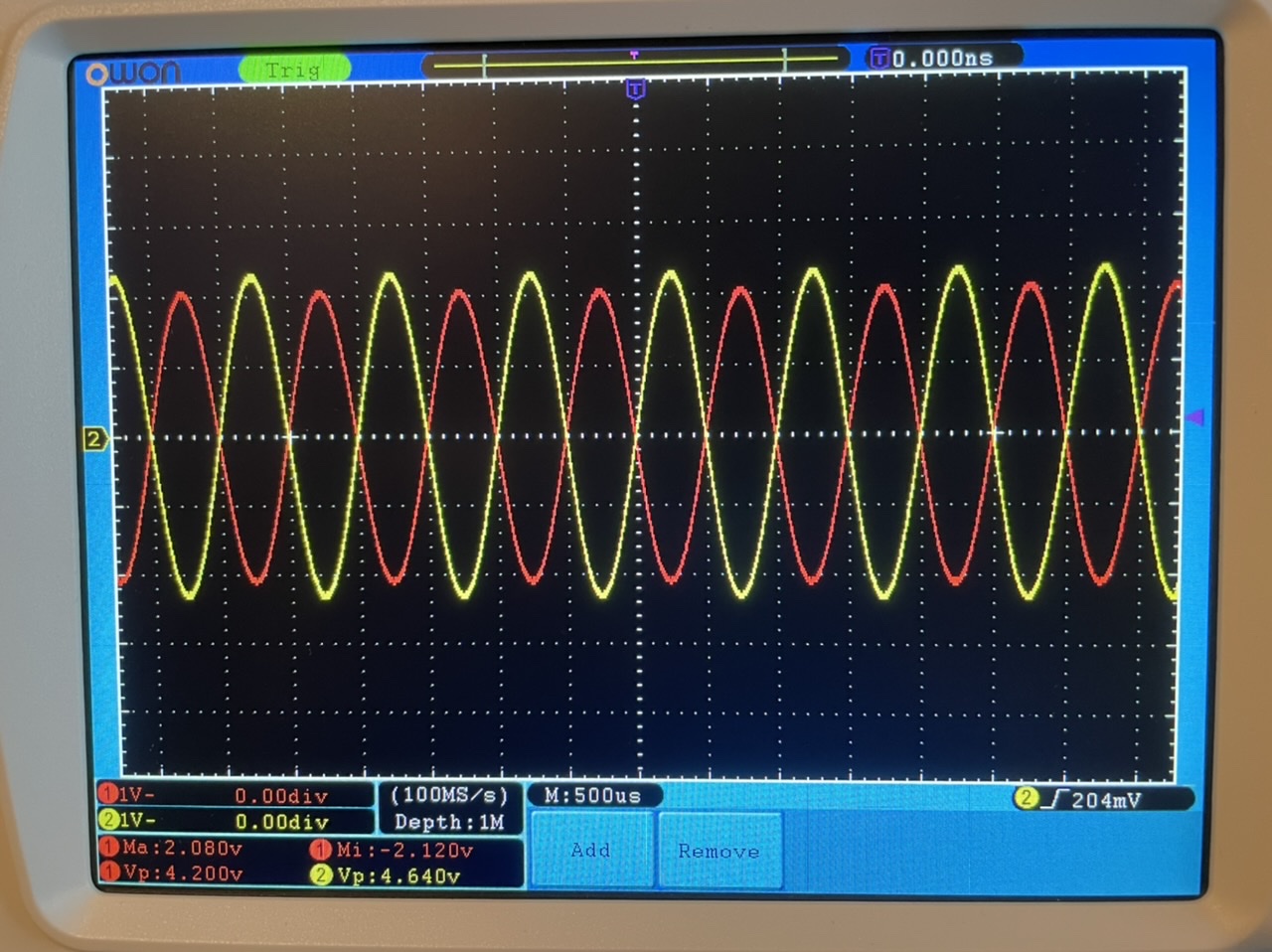The height and width of the screenshot is (952, 1272).
Task: Click the purple trigger level arrow
Action: point(1195,417)
